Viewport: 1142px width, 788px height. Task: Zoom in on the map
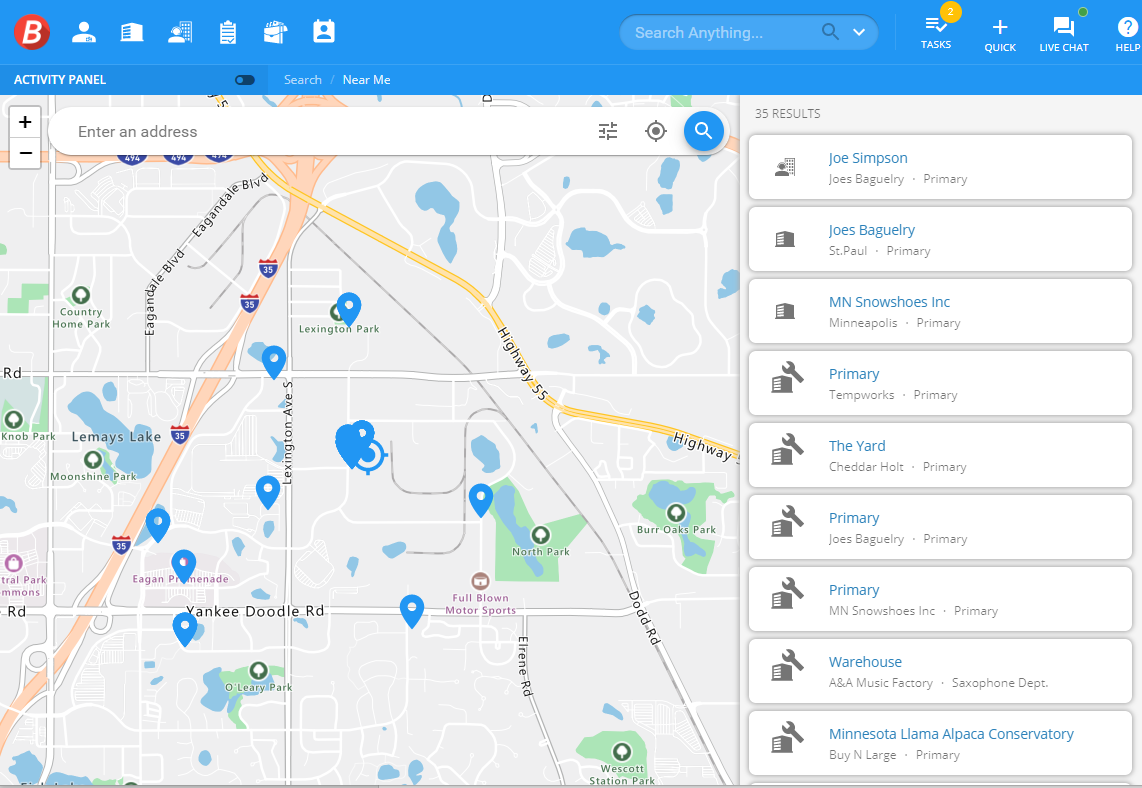click(x=25, y=122)
